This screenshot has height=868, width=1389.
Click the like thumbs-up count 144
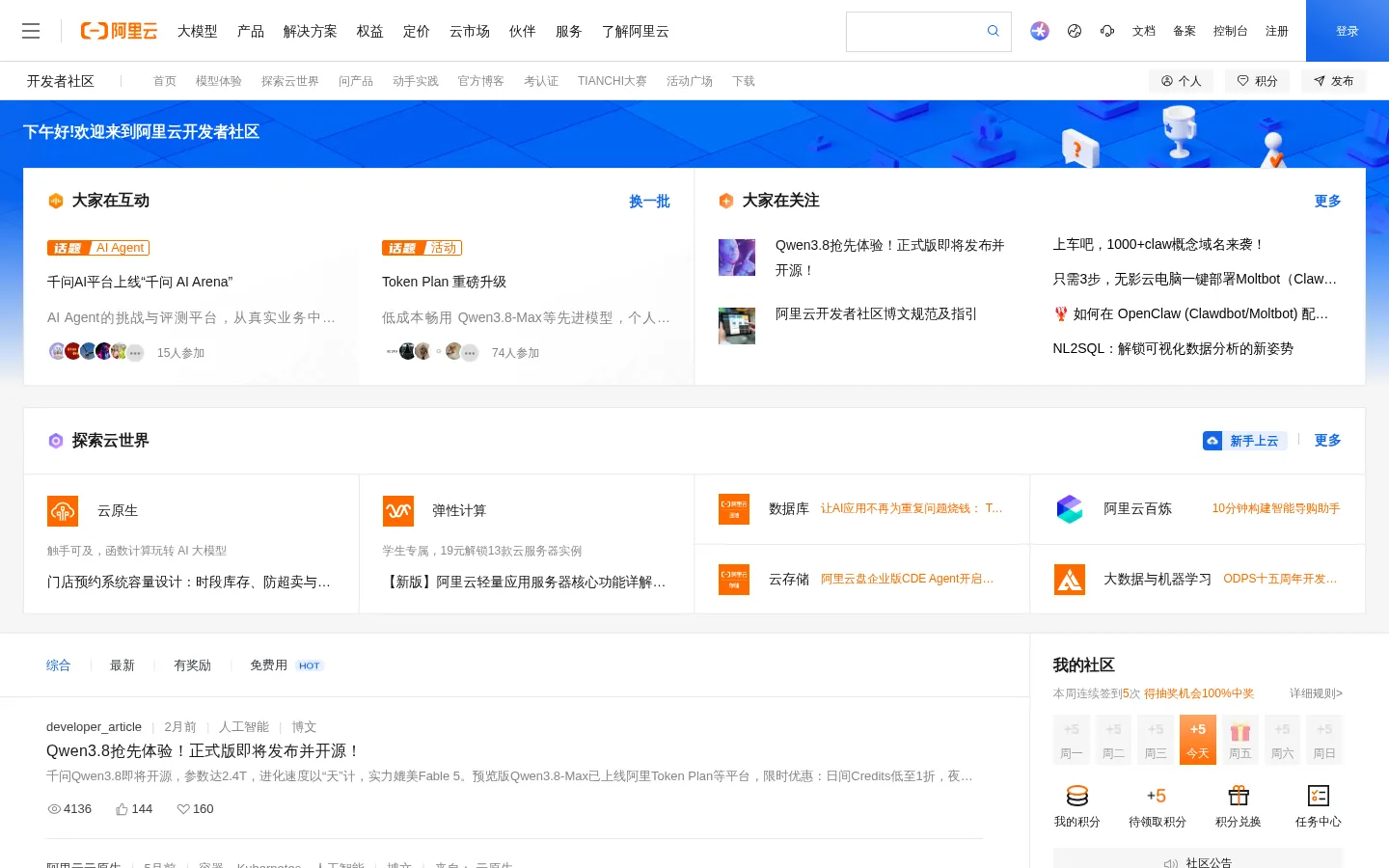[x=134, y=809]
